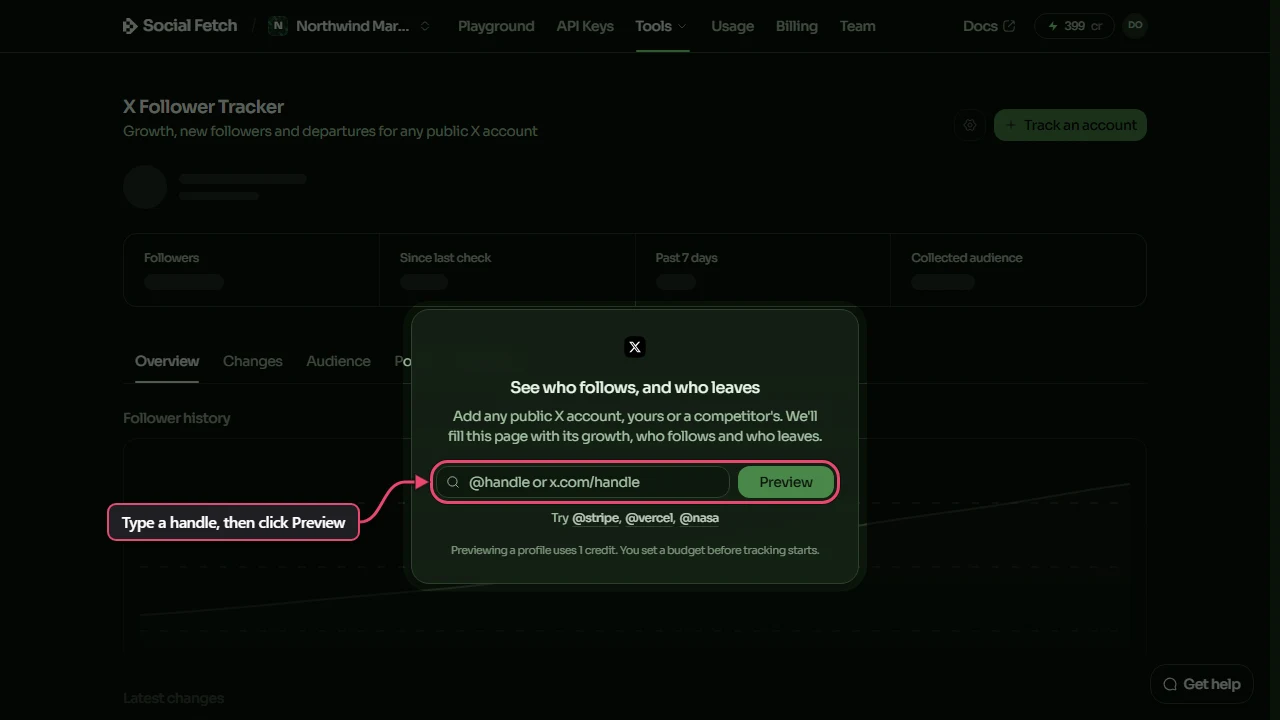Switch to the Overview tab

(x=167, y=361)
